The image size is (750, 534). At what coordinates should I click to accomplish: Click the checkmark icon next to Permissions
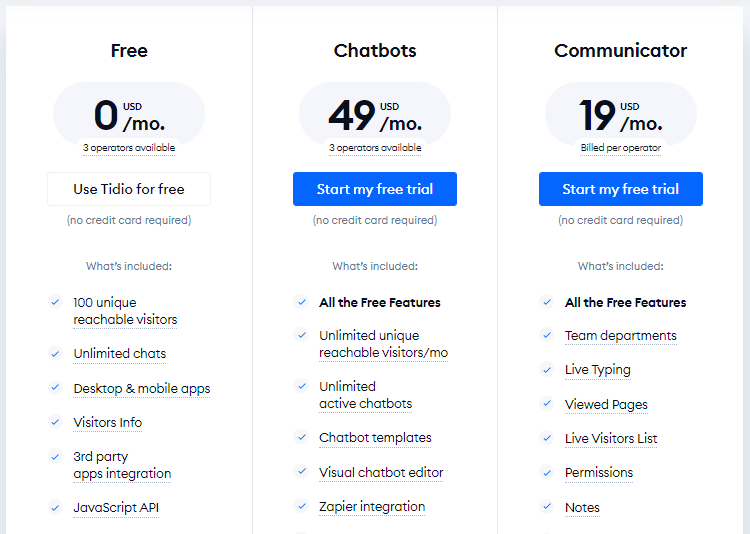coord(547,472)
